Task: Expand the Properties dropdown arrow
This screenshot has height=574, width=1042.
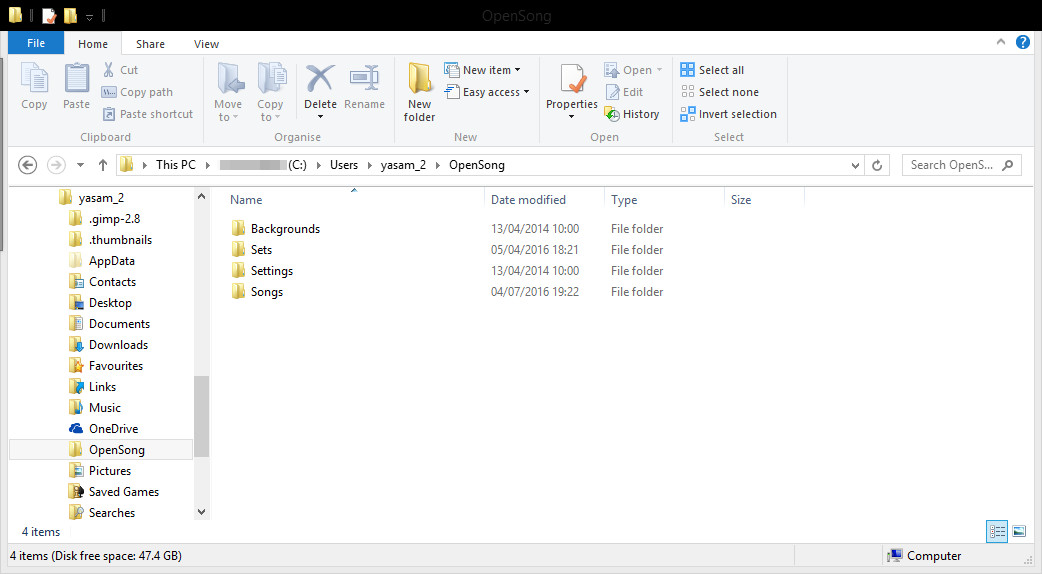Action: [572, 117]
